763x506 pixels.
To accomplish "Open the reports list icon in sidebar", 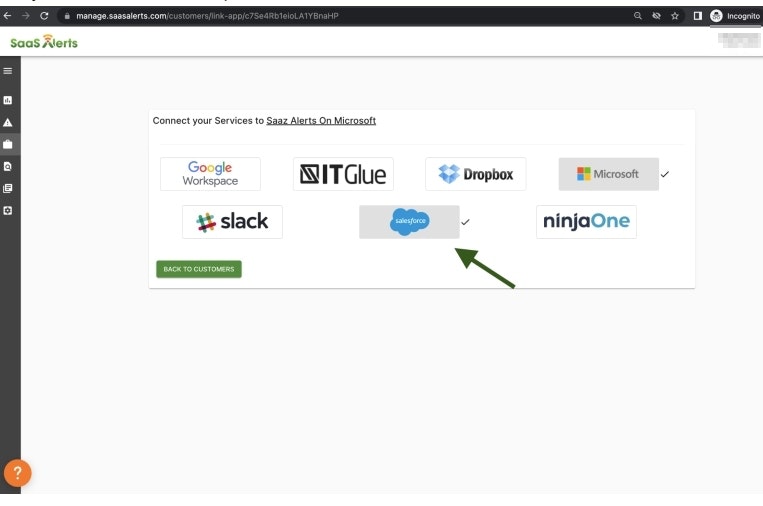I will pyautogui.click(x=8, y=188).
